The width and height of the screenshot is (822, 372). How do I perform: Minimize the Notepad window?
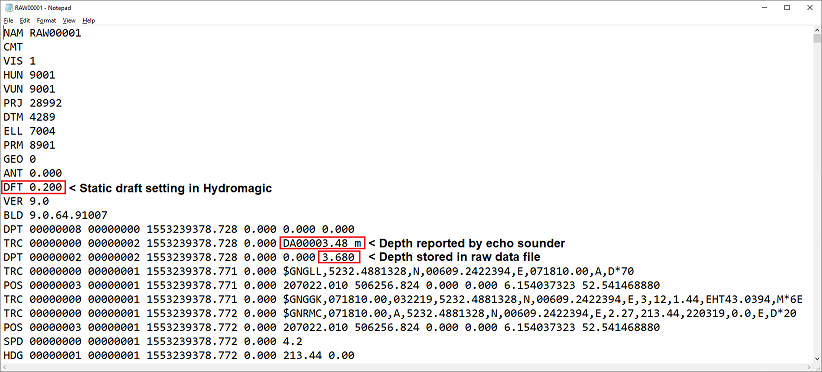[x=763, y=7]
